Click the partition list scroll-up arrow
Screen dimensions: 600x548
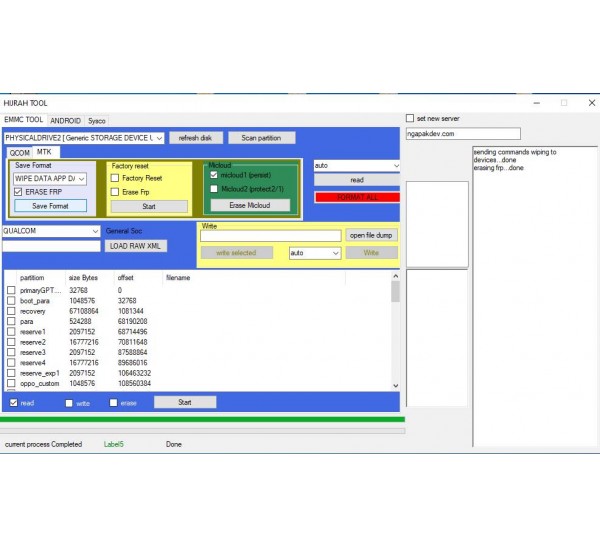click(x=396, y=276)
